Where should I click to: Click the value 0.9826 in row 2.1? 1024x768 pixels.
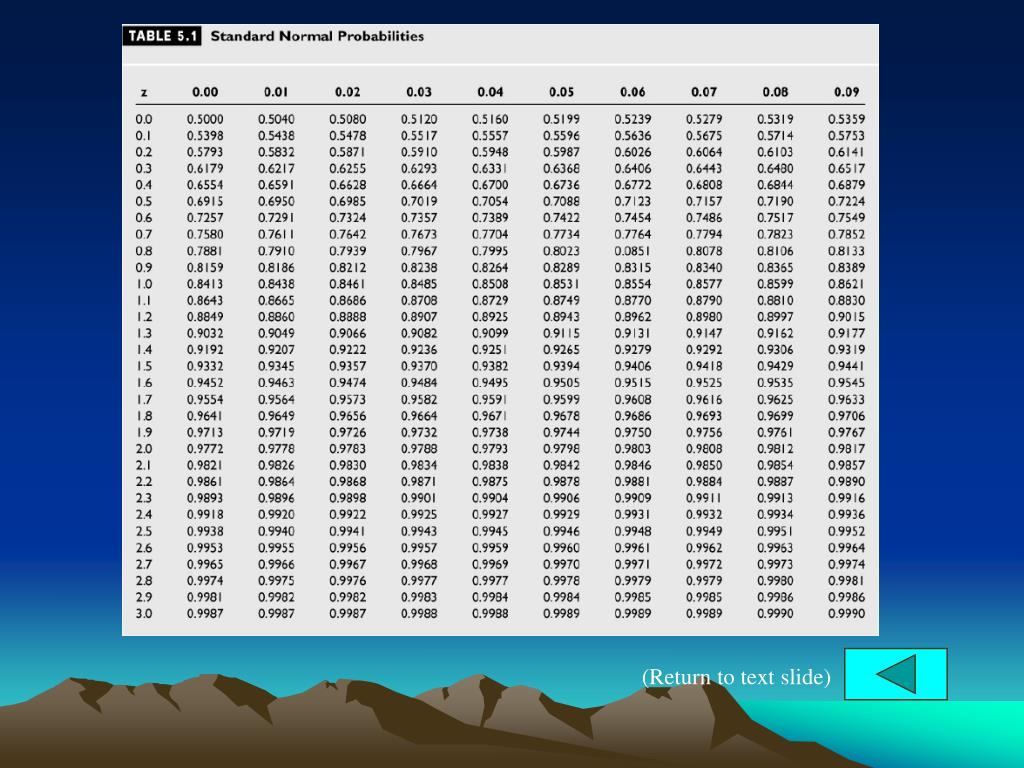(276, 465)
